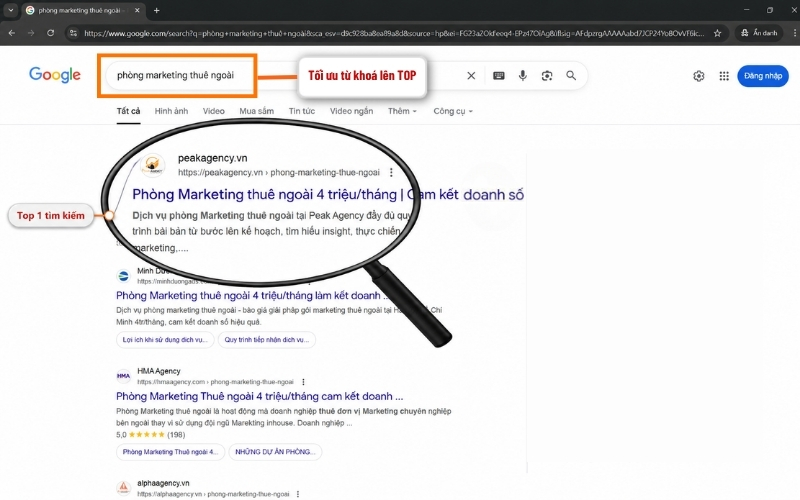800x500 pixels.
Task: Expand the Thêm dropdown
Action: pos(402,111)
